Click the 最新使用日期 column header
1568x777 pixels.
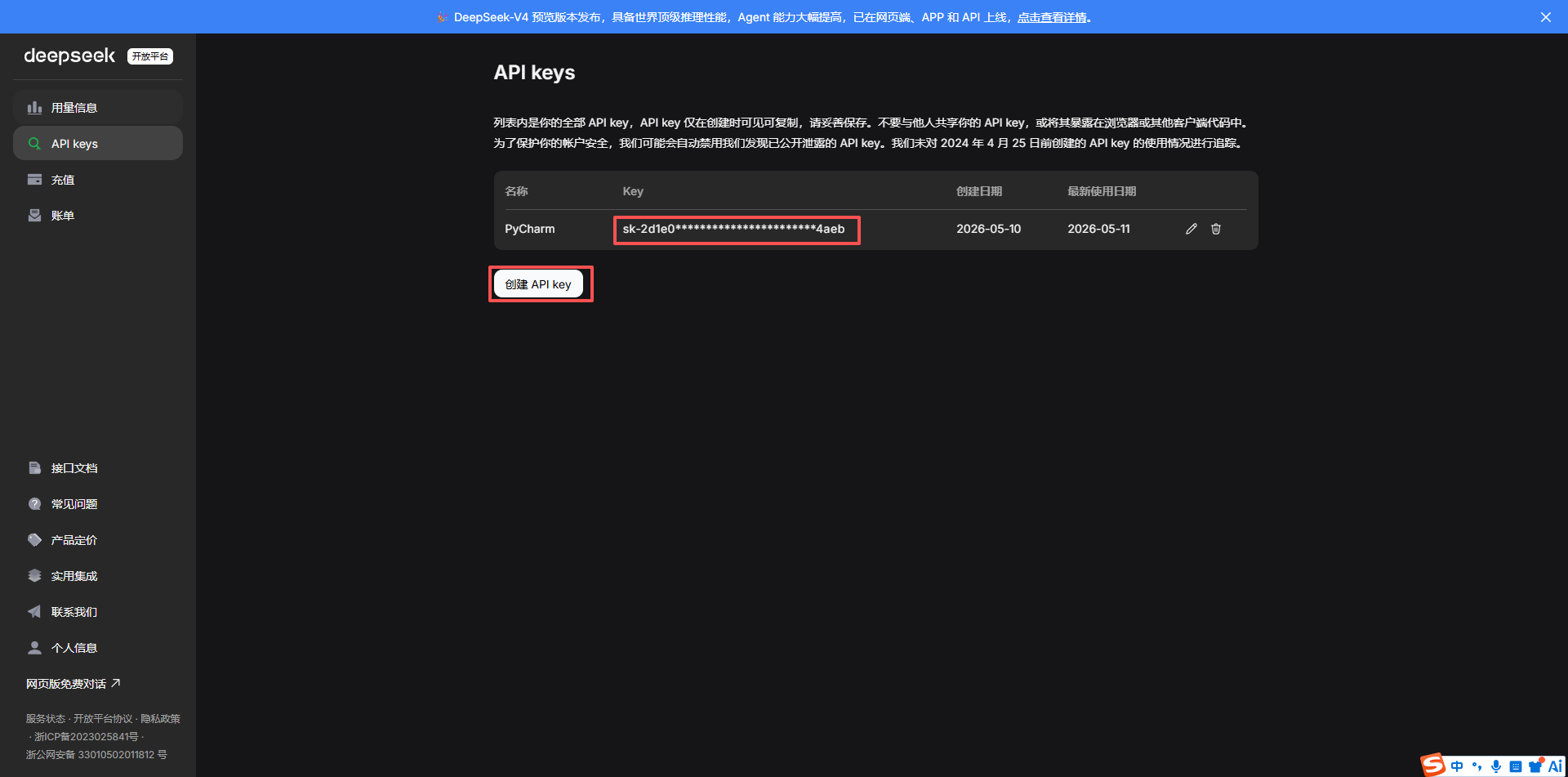point(1102,191)
